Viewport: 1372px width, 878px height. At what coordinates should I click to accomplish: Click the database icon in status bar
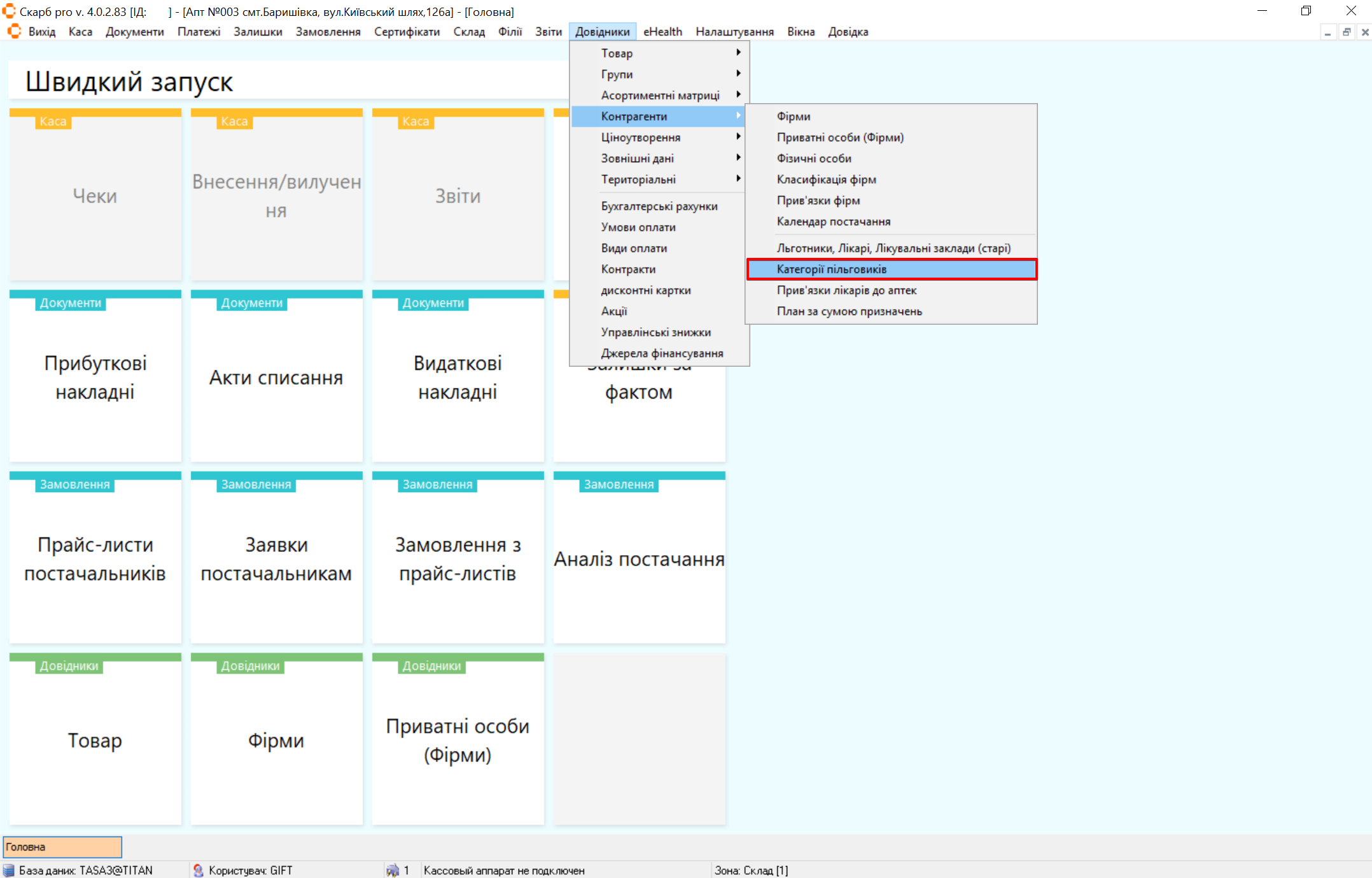(x=9, y=870)
